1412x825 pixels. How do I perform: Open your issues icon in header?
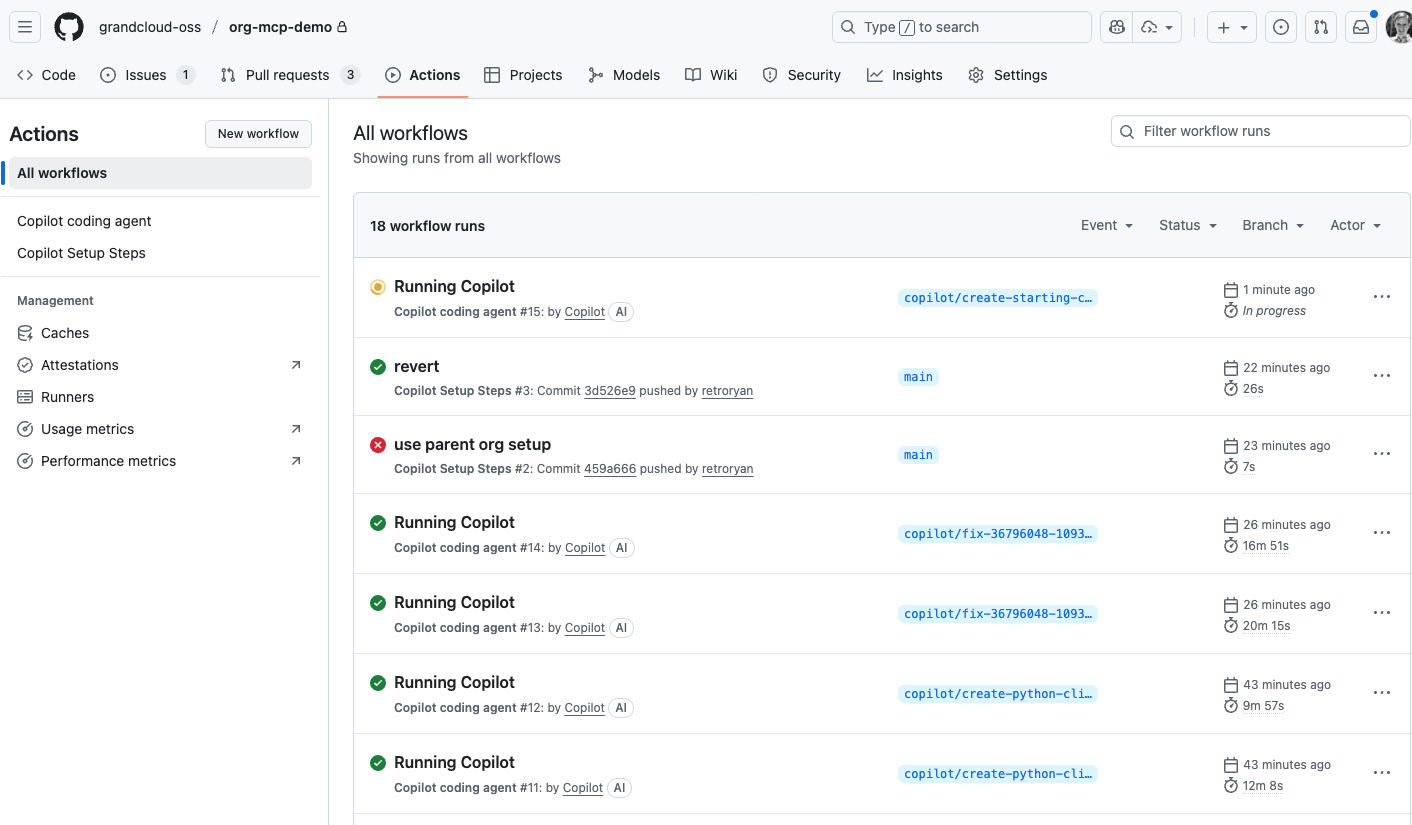1281,27
